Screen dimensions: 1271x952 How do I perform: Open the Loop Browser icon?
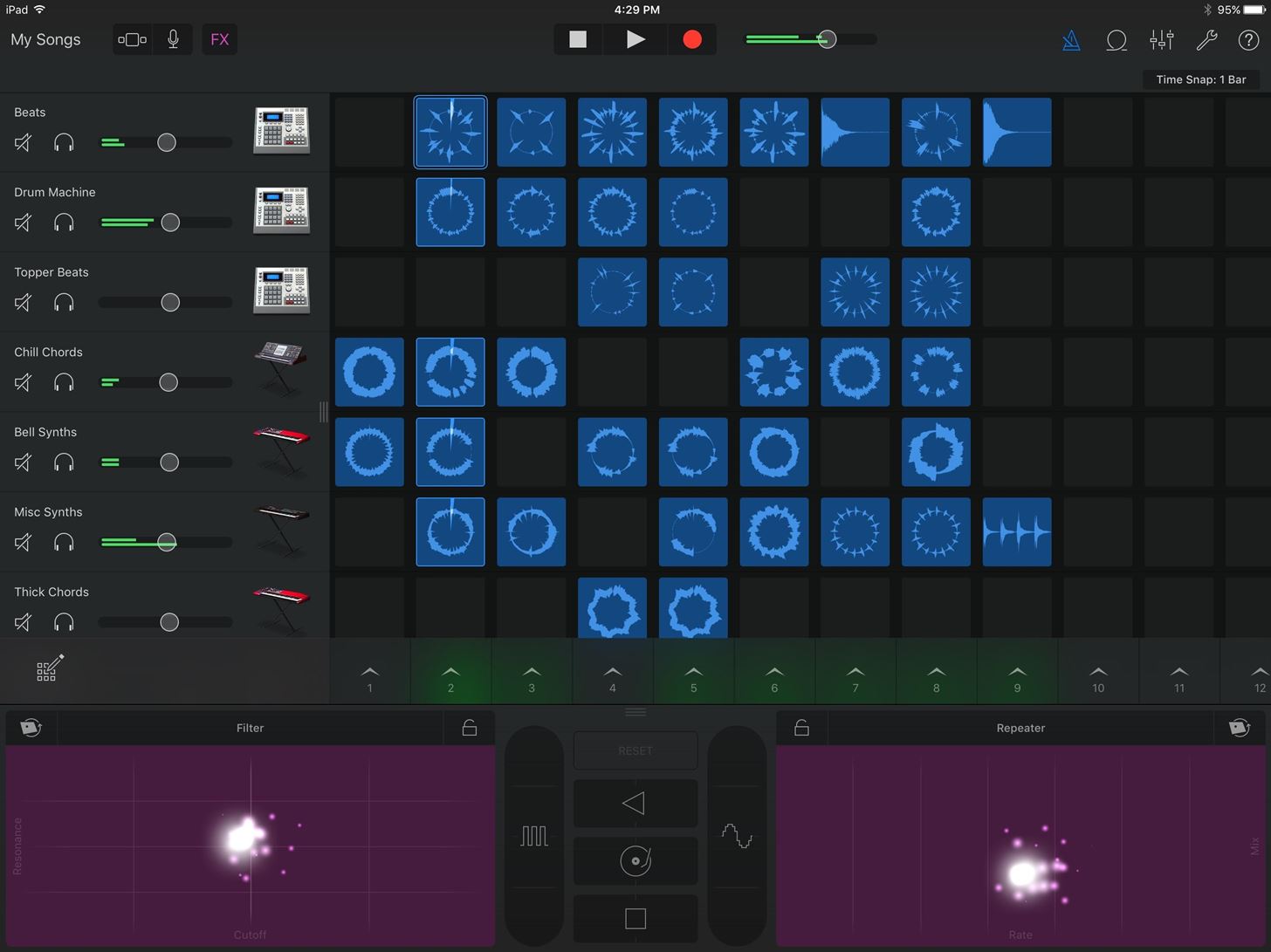click(1116, 40)
